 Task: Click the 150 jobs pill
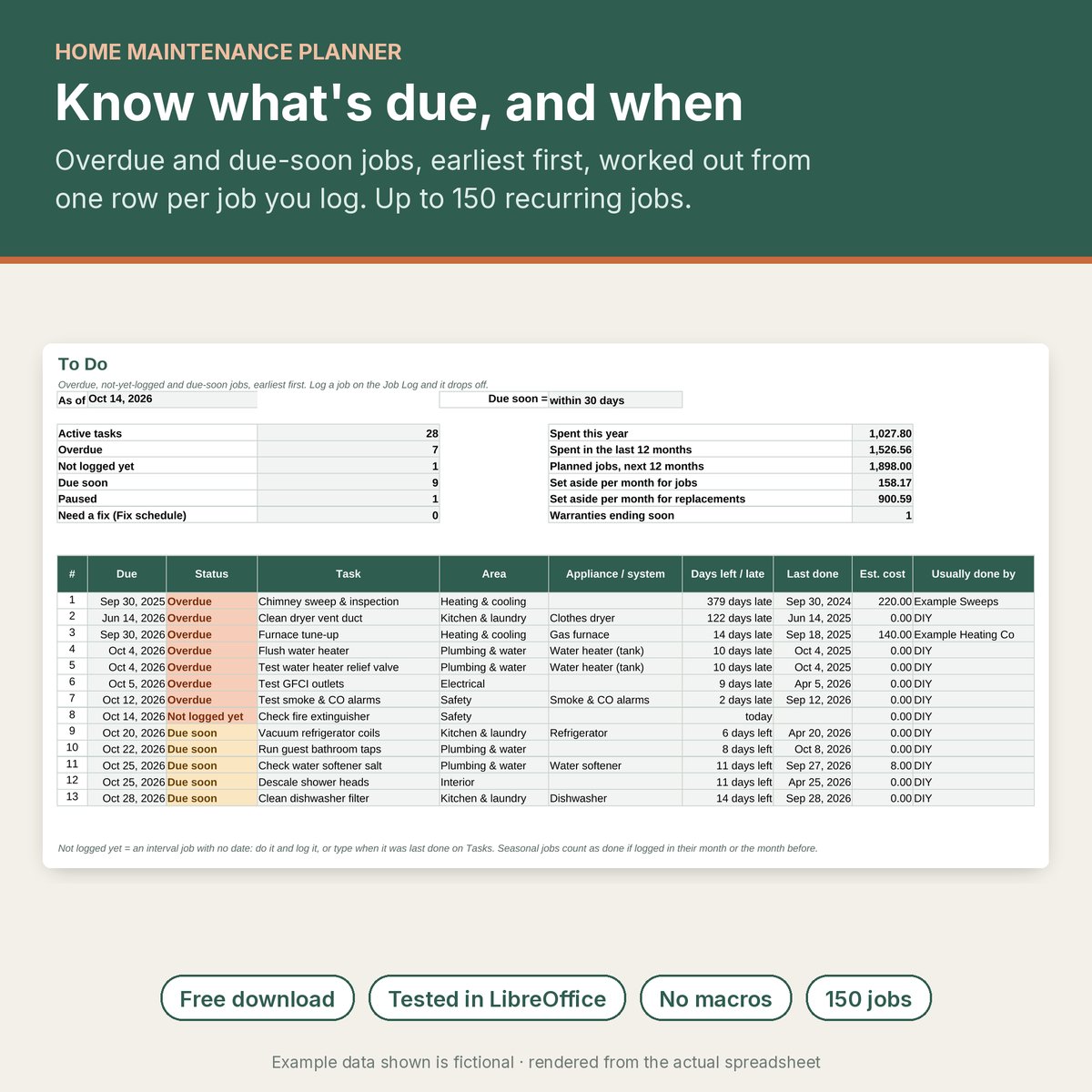[868, 998]
